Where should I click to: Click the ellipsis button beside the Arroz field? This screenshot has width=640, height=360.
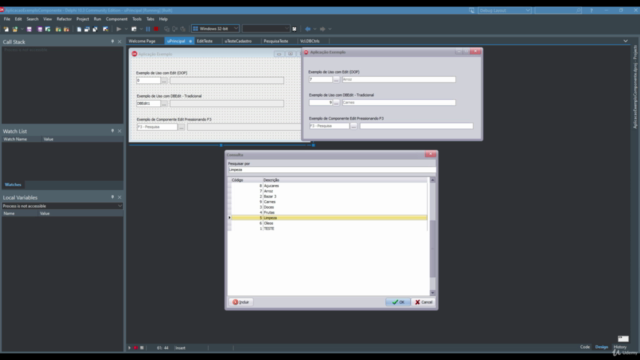point(336,80)
